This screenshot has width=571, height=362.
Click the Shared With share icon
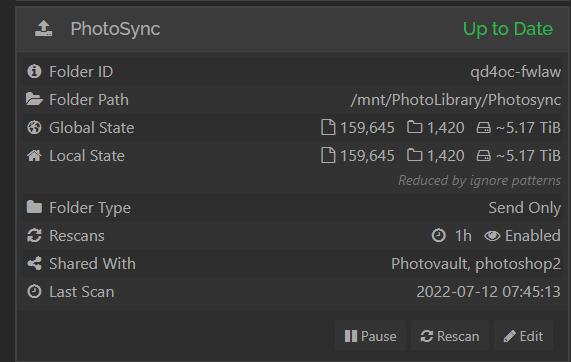35,263
